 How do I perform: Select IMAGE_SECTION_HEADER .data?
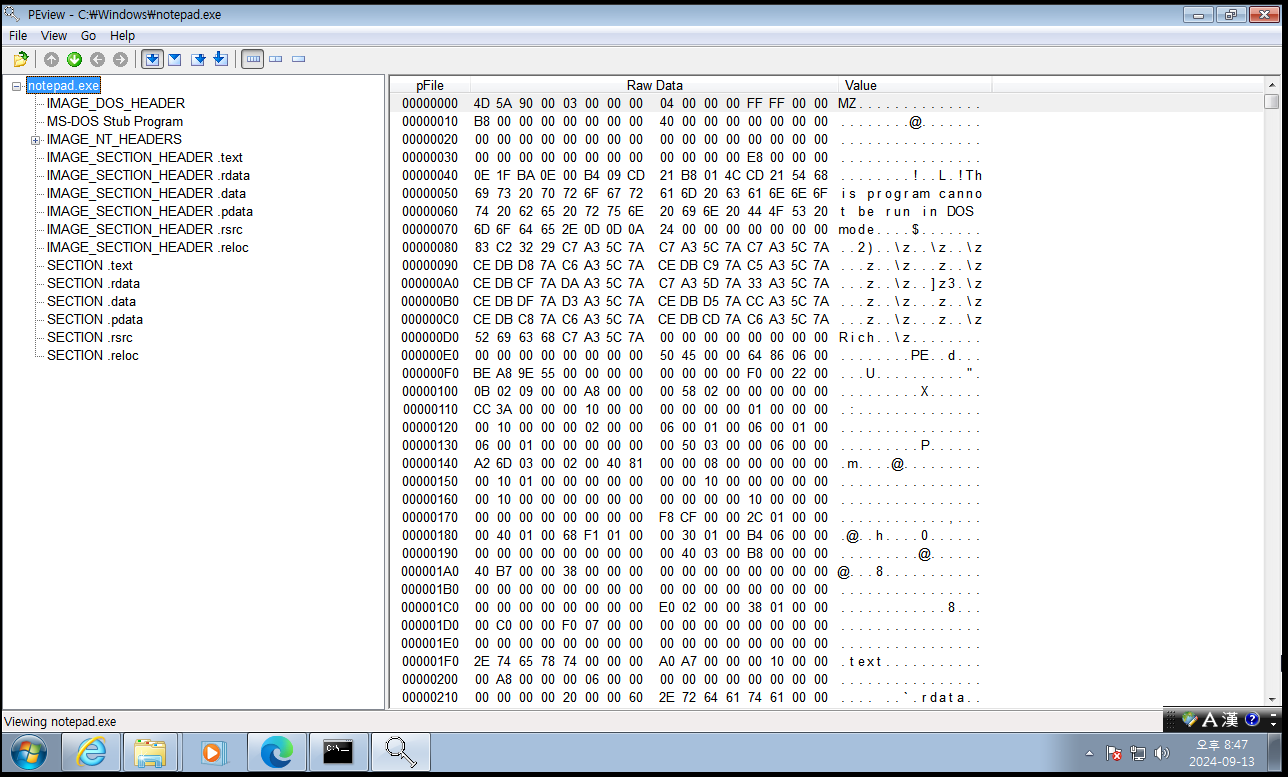tap(146, 193)
